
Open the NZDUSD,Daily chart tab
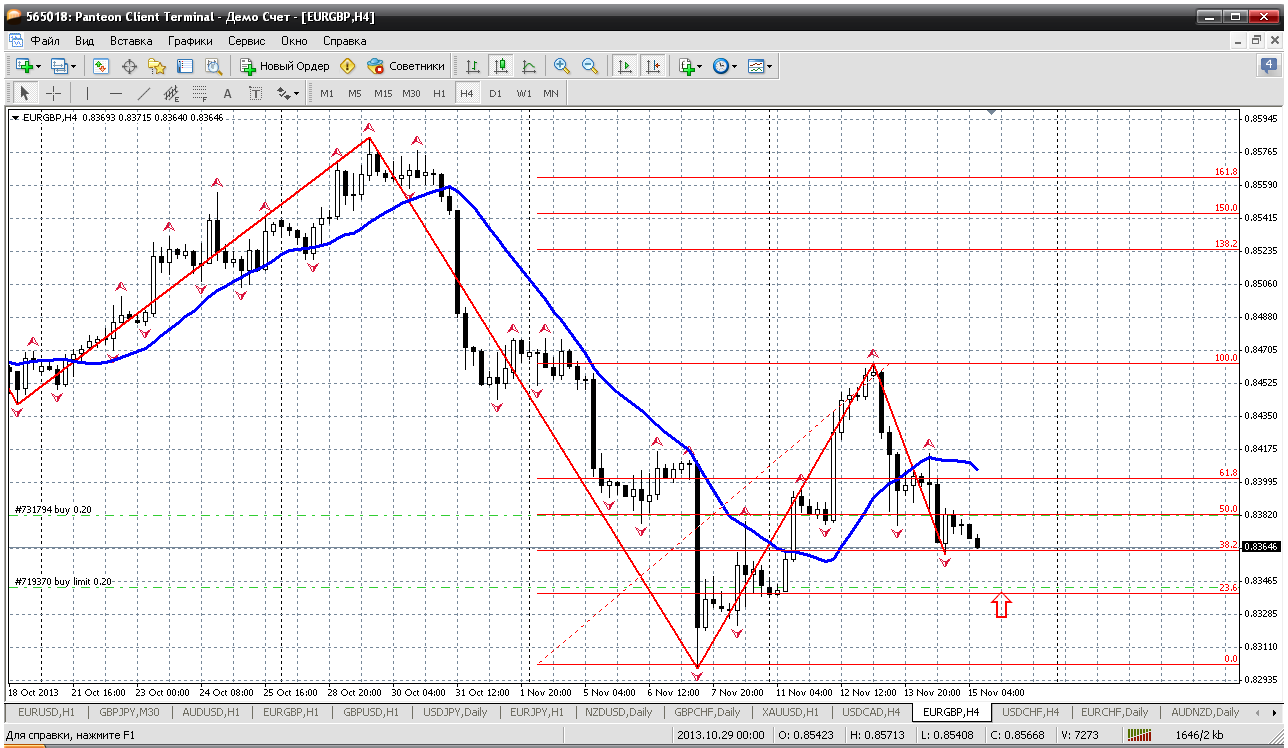point(619,712)
